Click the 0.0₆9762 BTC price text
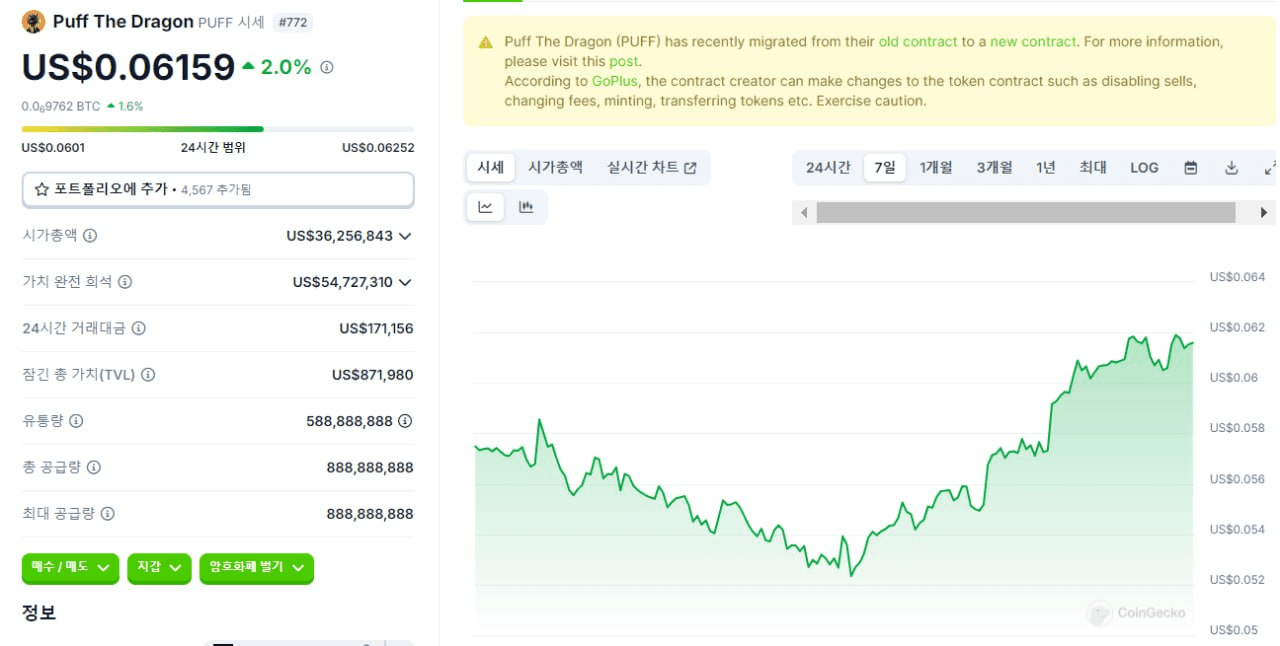The width and height of the screenshot is (1280, 646). point(61,106)
